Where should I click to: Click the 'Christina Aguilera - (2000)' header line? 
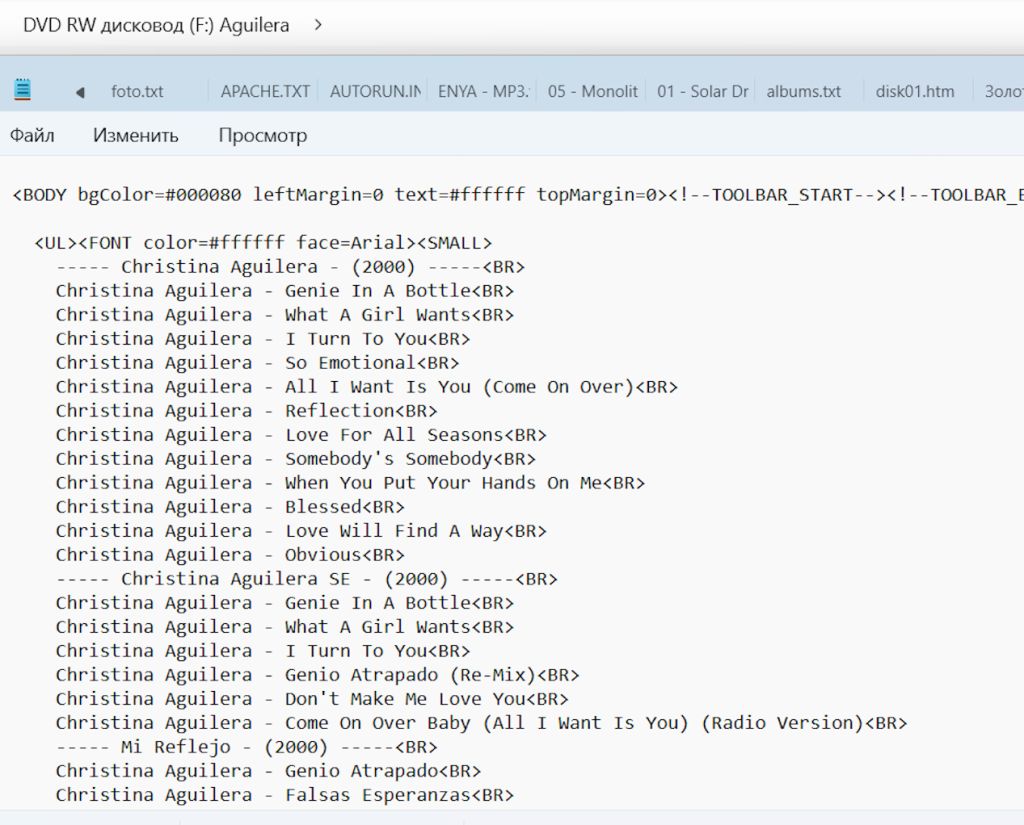point(291,267)
